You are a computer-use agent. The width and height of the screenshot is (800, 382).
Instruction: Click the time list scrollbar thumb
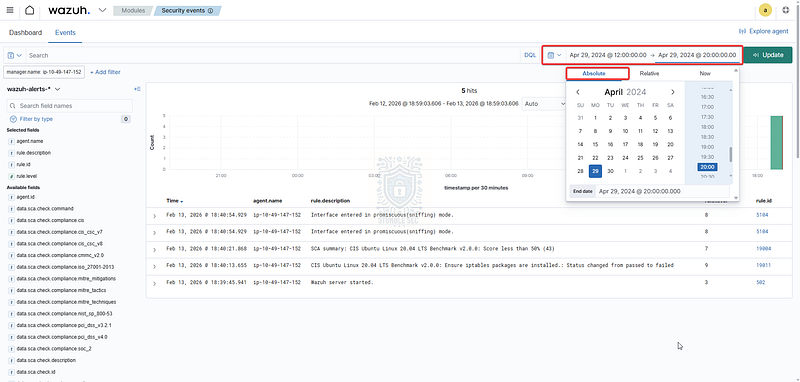(730, 155)
